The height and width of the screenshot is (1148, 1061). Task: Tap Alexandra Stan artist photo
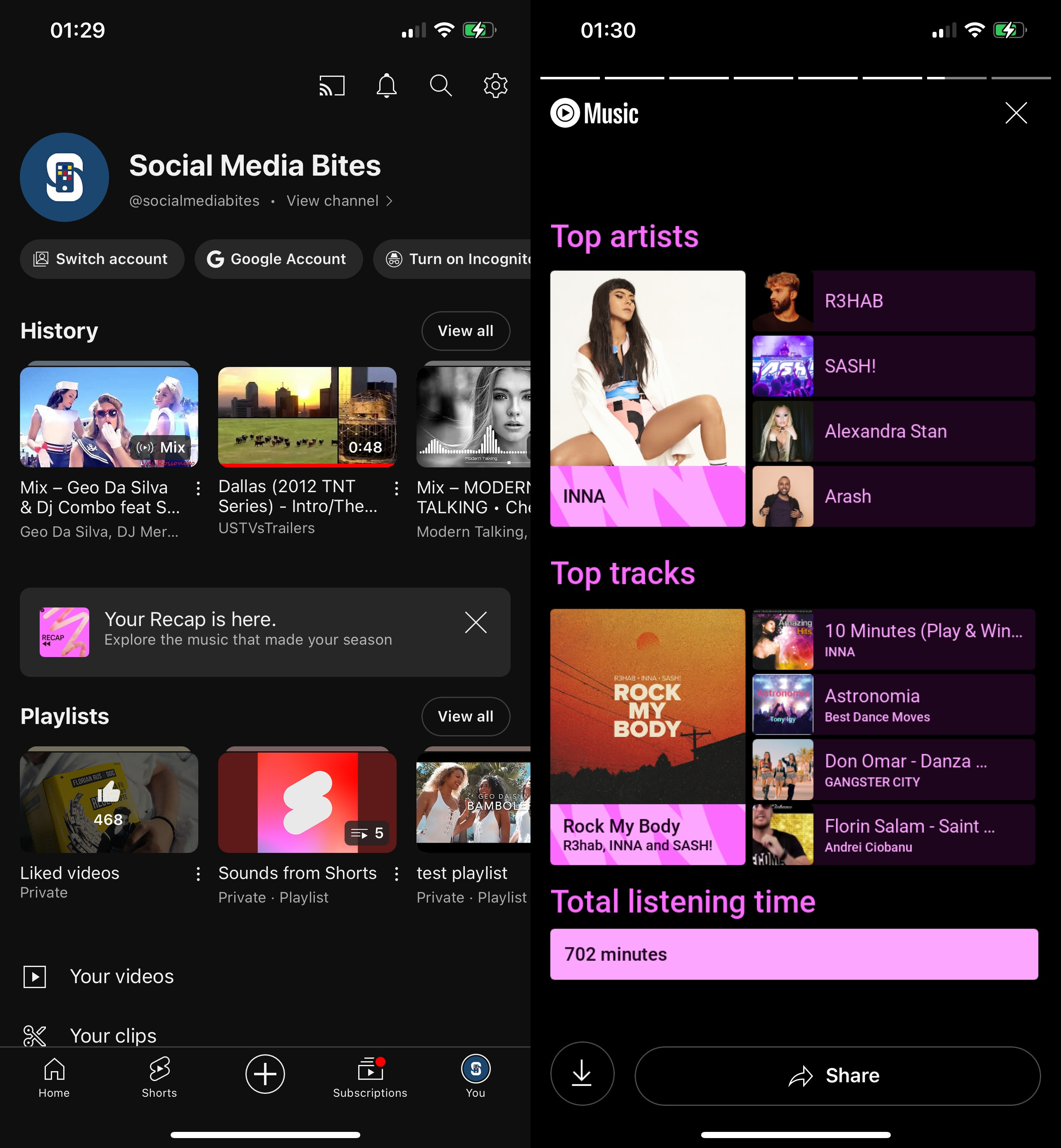click(783, 431)
